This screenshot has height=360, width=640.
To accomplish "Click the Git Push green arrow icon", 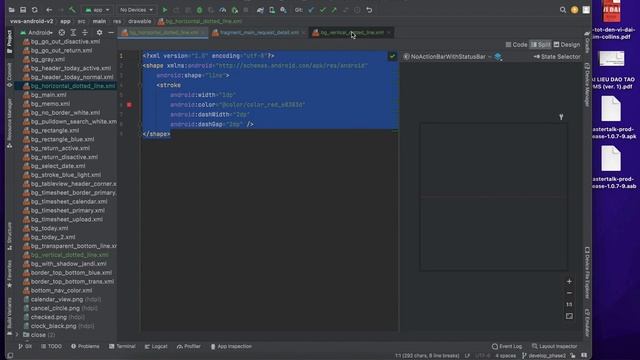I will pos(334,10).
